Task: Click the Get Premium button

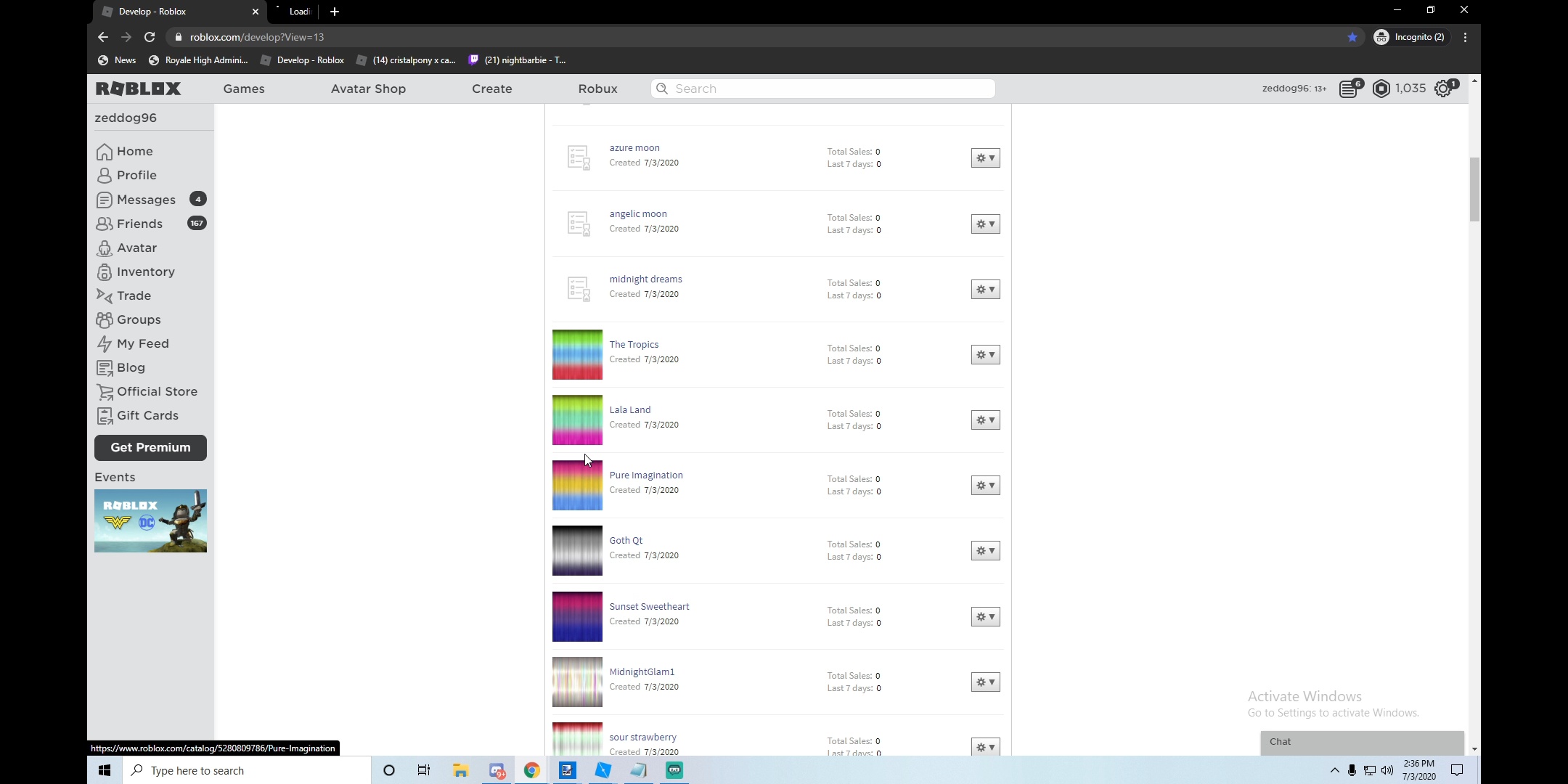Action: coord(150,447)
